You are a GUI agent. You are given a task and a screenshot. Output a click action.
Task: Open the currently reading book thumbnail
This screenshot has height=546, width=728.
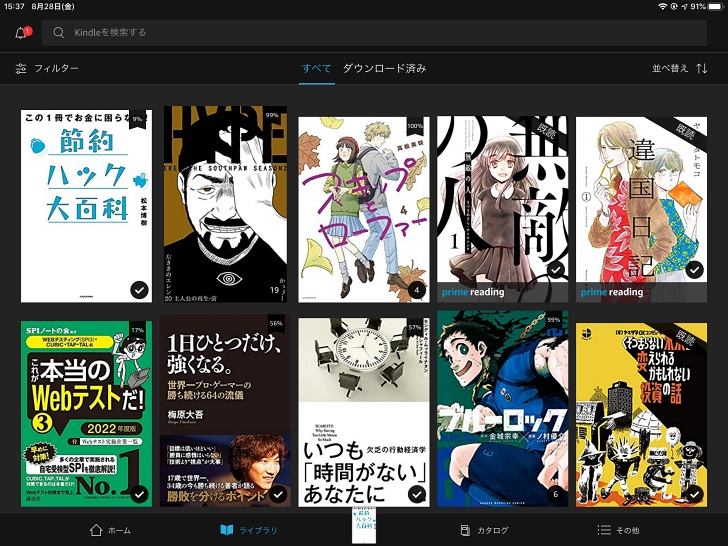364,526
